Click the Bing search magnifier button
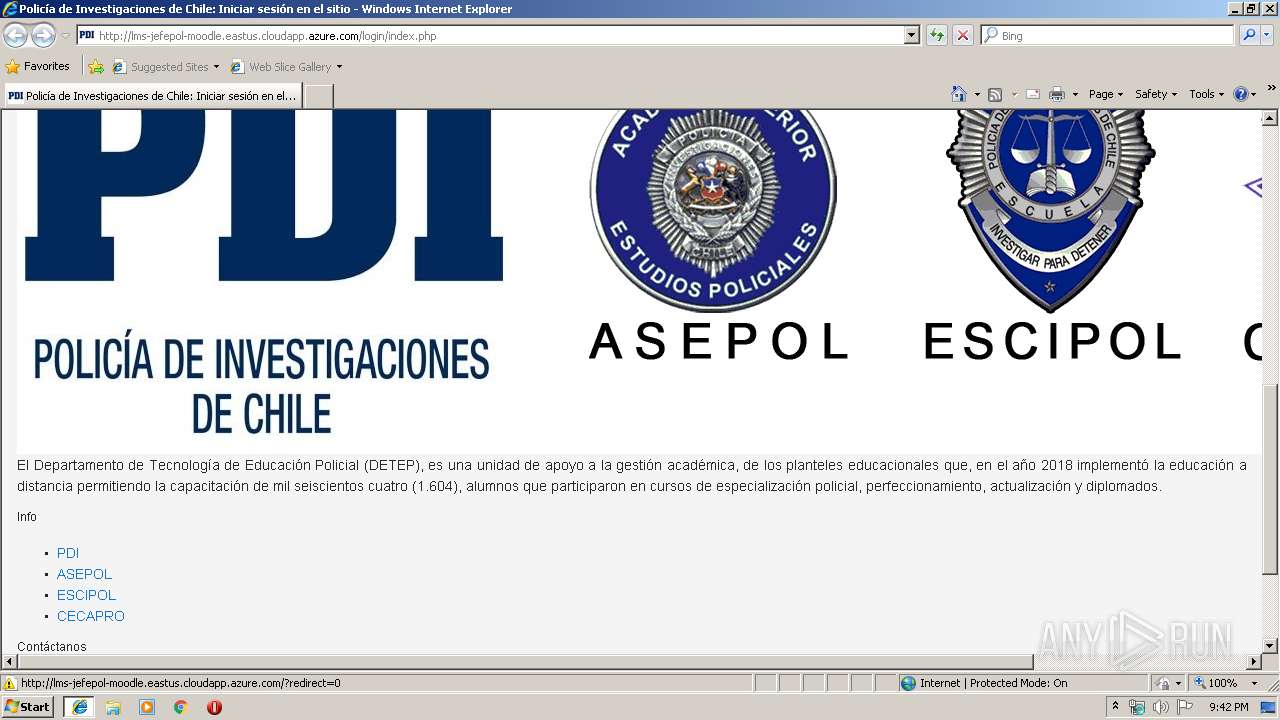 click(x=1249, y=36)
